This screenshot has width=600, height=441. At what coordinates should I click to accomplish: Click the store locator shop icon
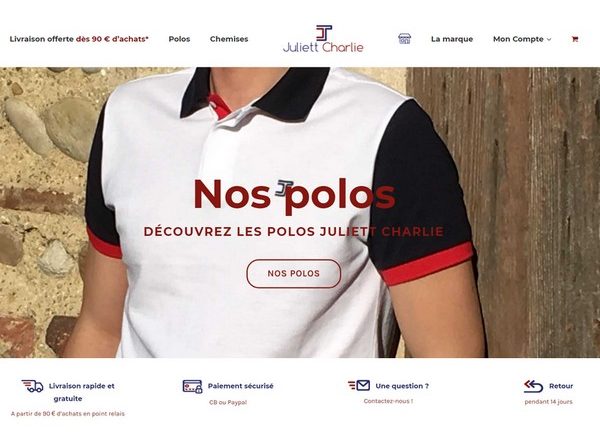pos(404,39)
